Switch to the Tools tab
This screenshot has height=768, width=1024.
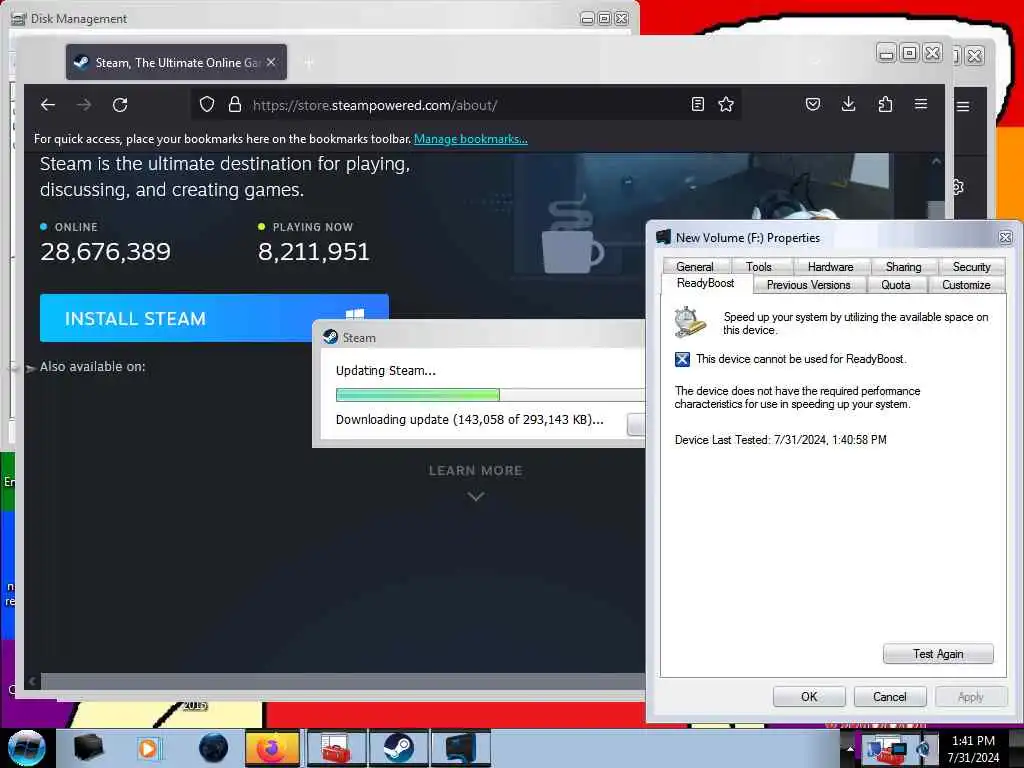pyautogui.click(x=759, y=266)
